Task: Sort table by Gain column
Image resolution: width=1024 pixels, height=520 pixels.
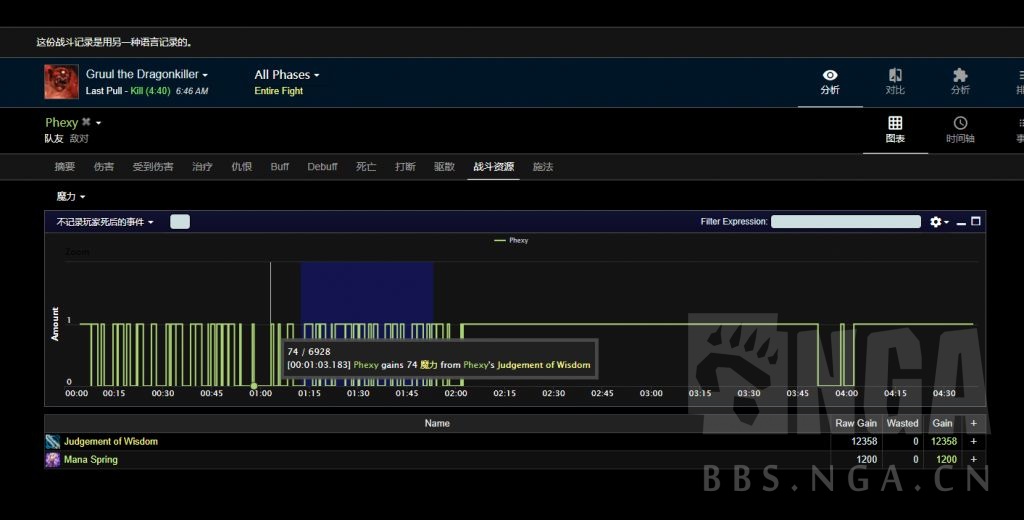Action: (x=942, y=423)
